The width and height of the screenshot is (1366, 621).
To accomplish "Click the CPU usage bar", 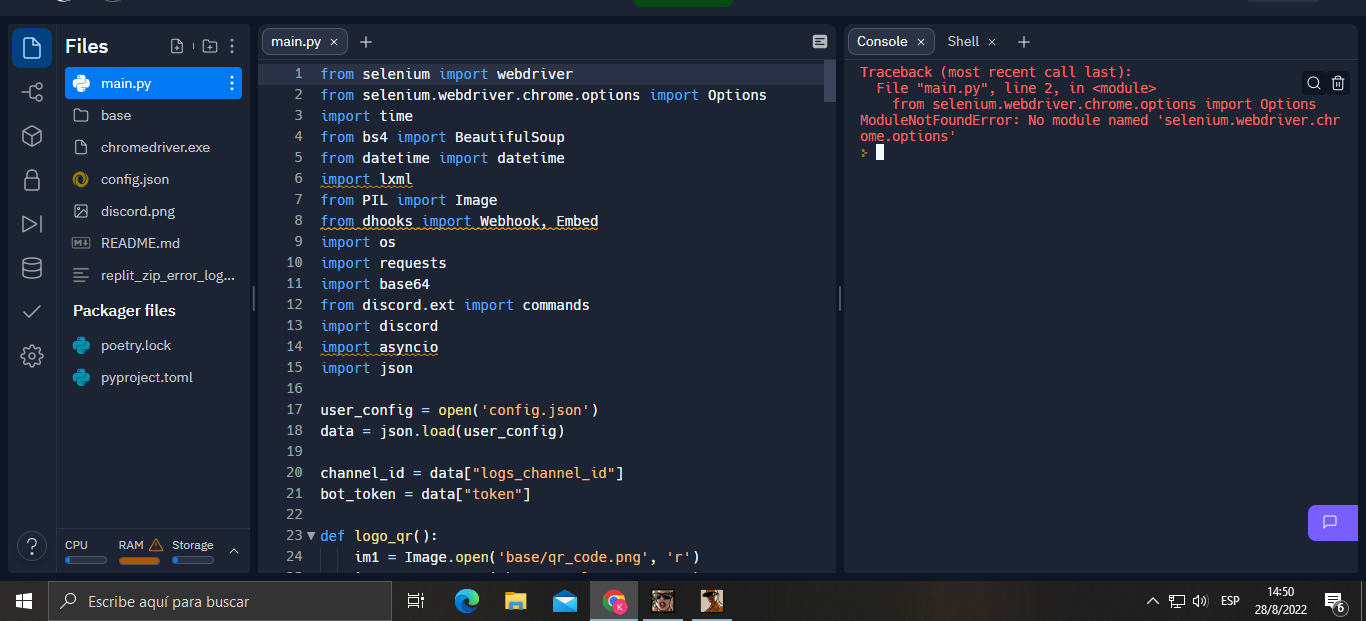I will [x=86, y=560].
